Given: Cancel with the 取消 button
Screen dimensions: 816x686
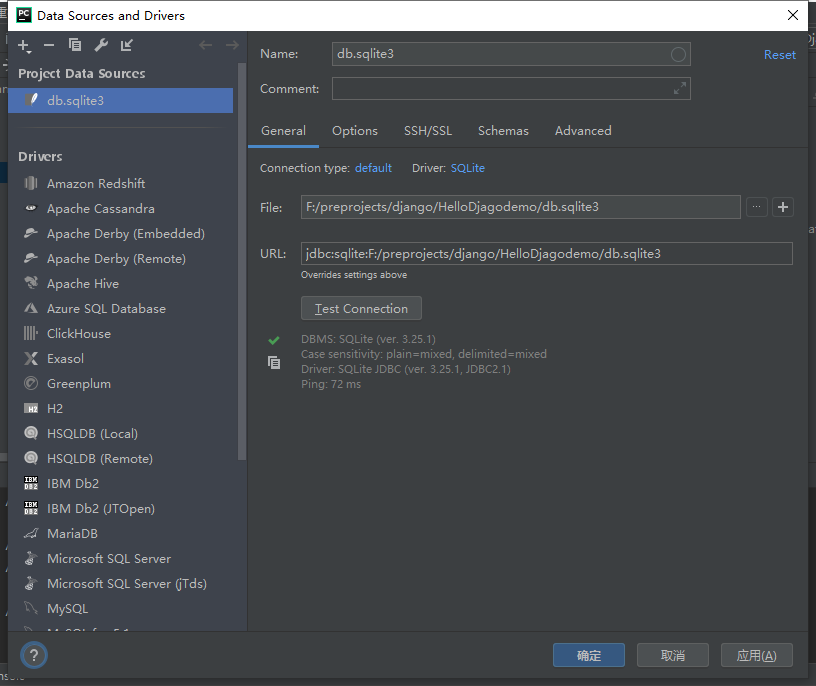Looking at the screenshot, I should click(672, 655).
